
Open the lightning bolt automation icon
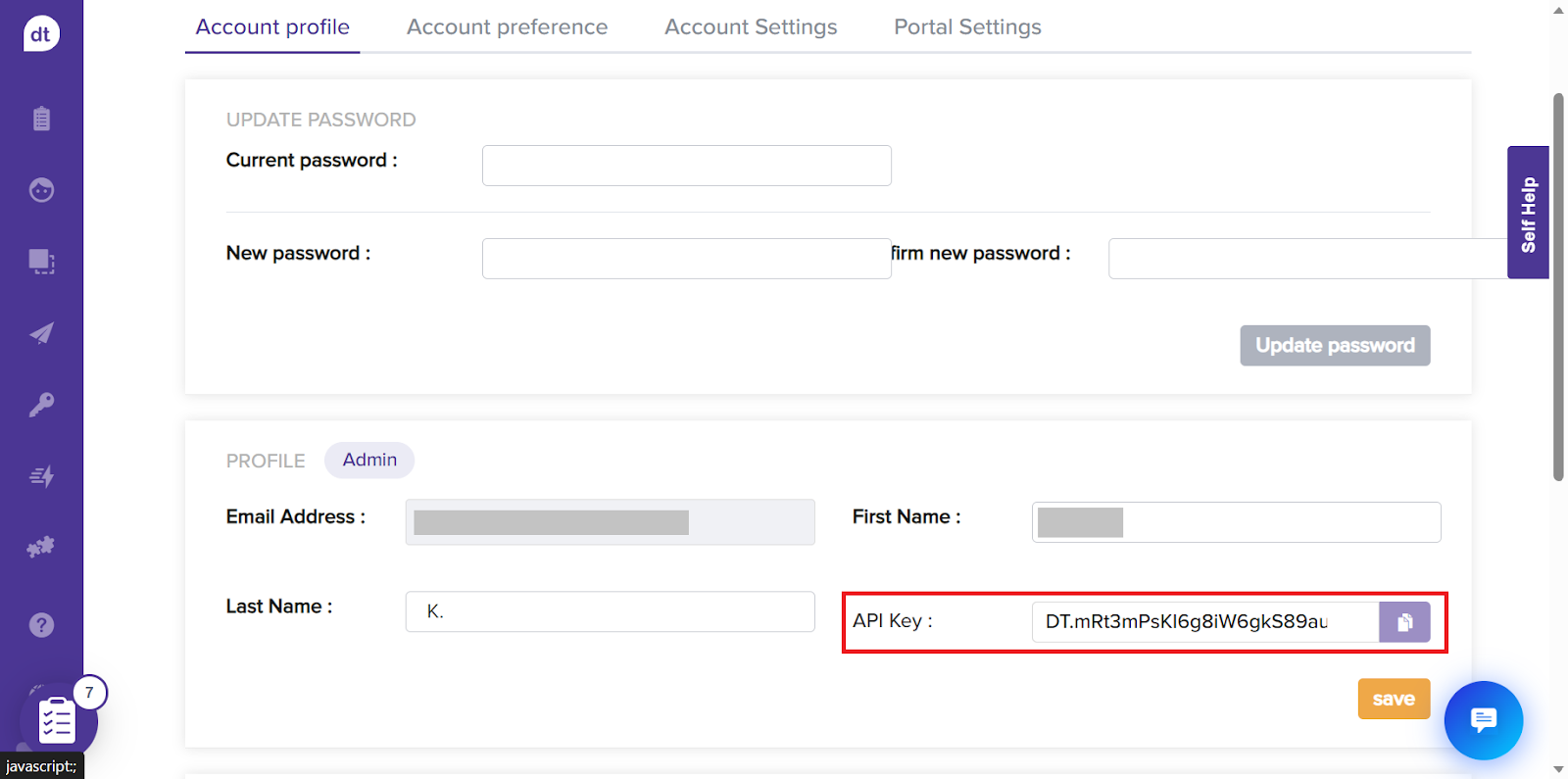[41, 476]
